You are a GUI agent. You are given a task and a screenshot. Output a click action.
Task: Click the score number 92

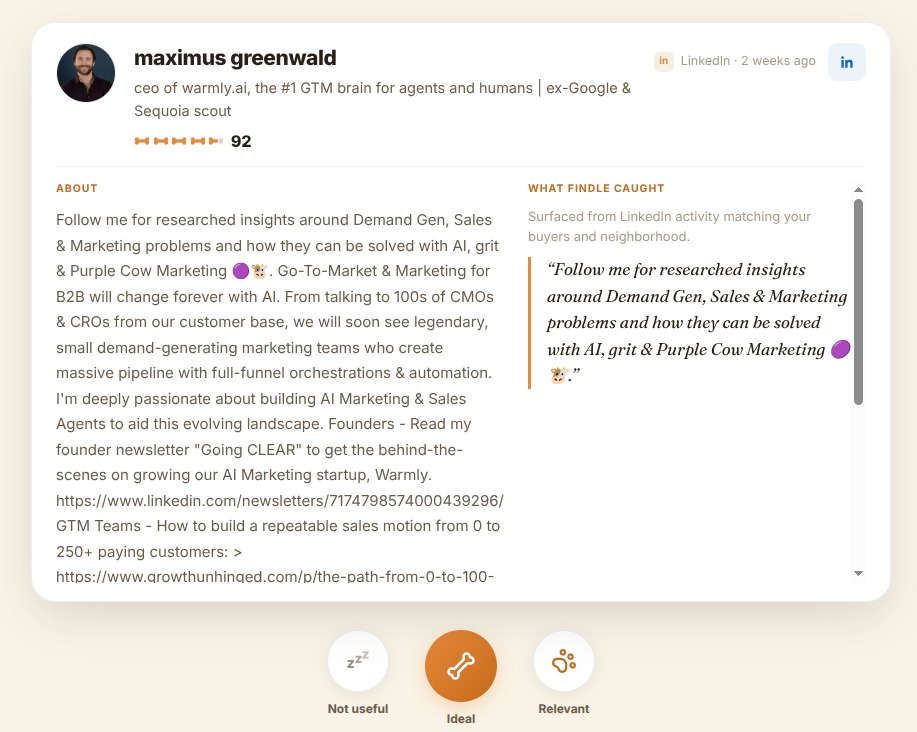241,141
